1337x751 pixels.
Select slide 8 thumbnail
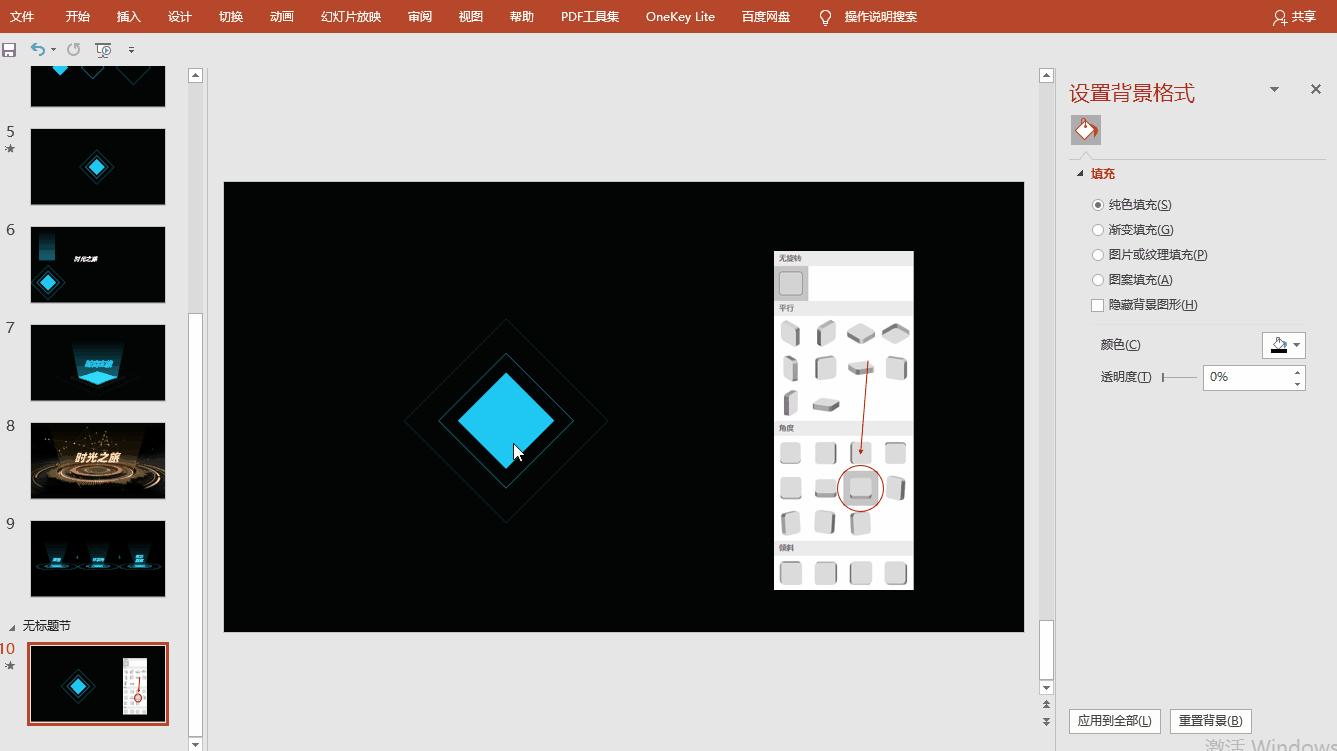(98, 460)
